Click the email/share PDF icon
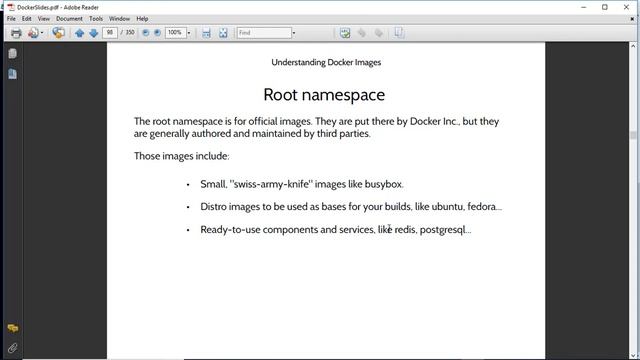 pyautogui.click(x=33, y=33)
